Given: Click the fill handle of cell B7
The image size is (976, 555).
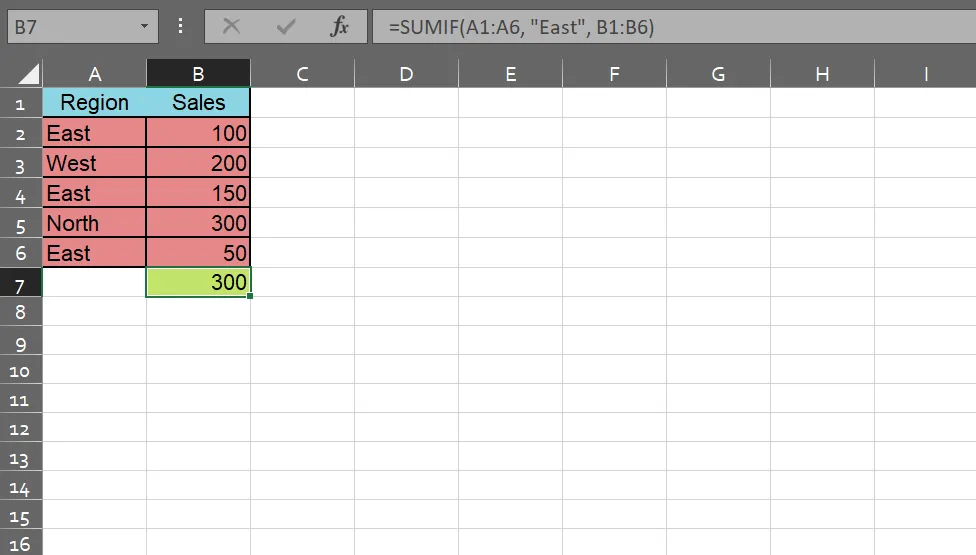Looking at the screenshot, I should pos(250,296).
